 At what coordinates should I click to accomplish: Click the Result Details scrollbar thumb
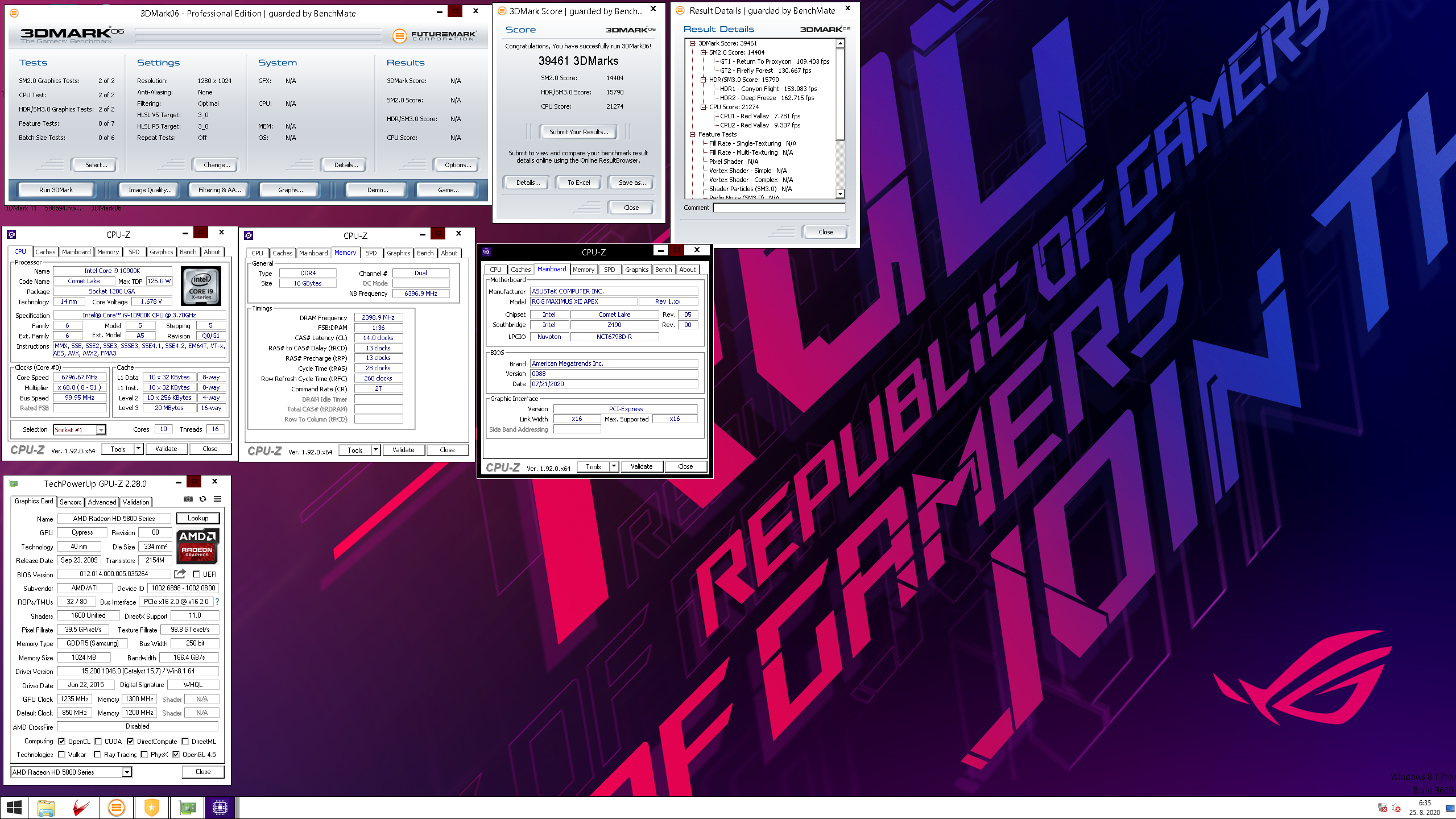[x=840, y=94]
